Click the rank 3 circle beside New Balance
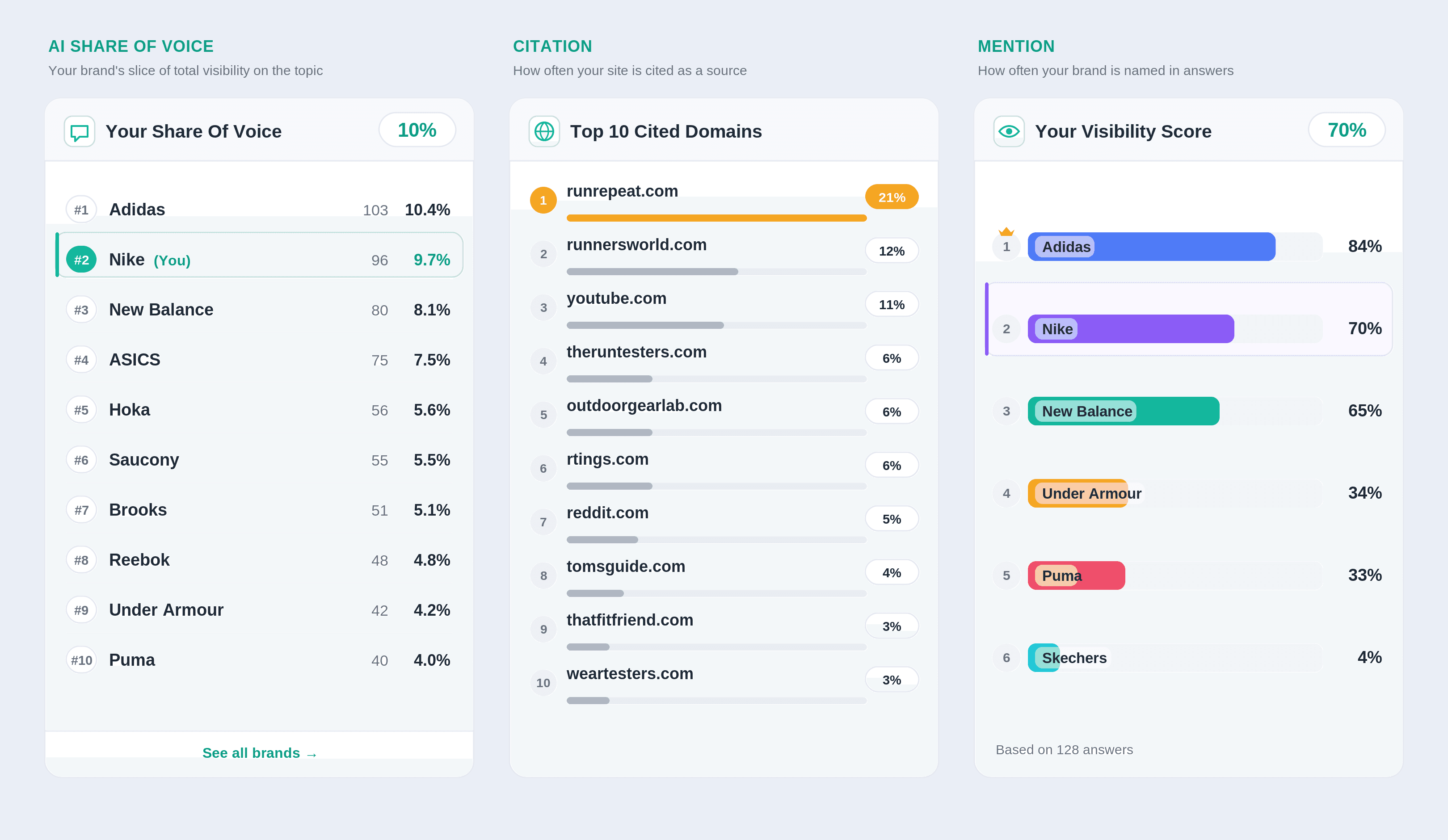 coord(1006,411)
